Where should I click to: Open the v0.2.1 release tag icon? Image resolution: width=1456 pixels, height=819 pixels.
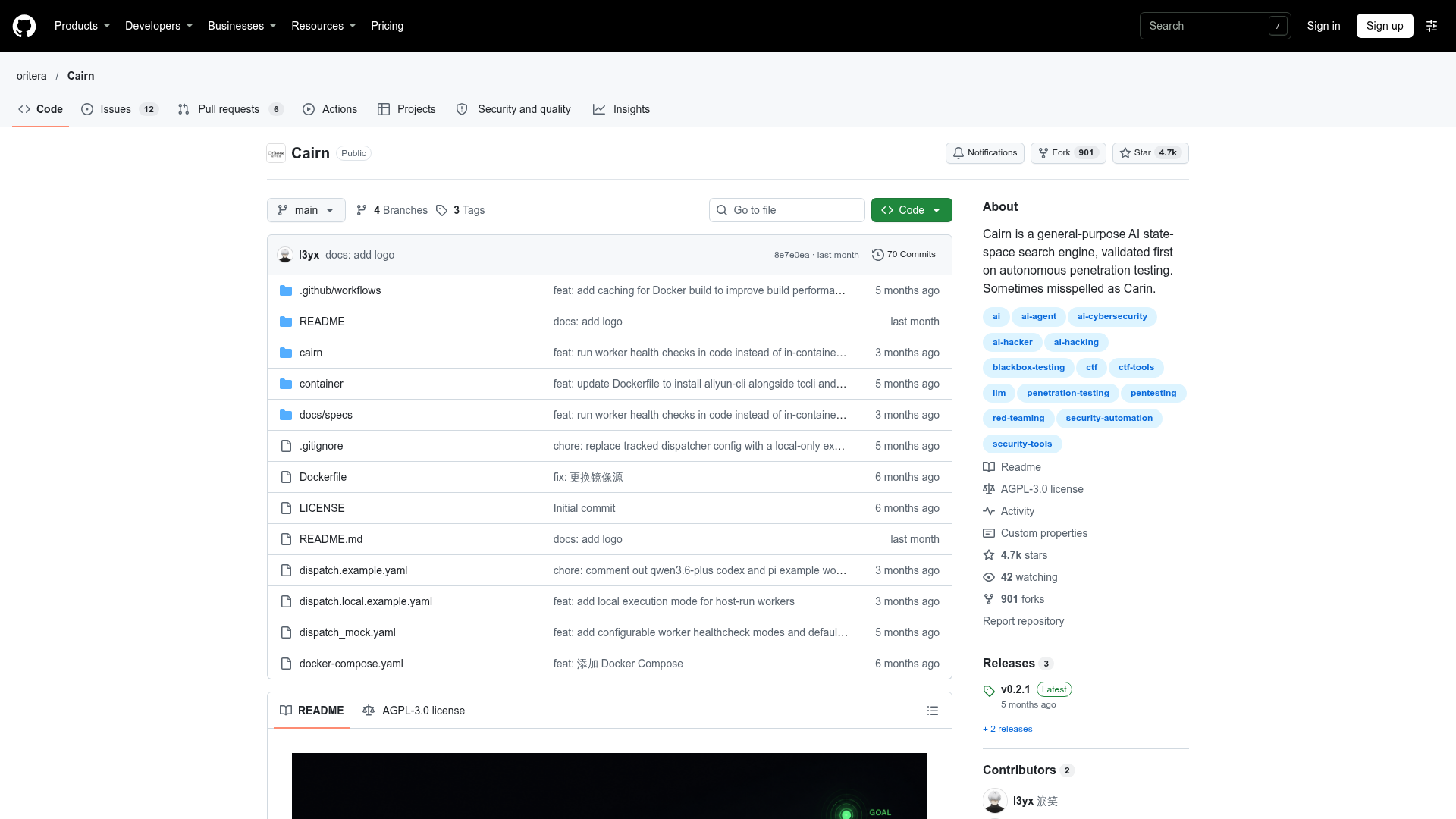(x=989, y=691)
